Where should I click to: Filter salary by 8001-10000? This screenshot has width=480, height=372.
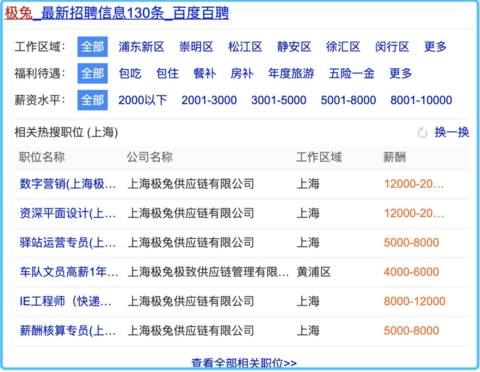pyautogui.click(x=421, y=100)
